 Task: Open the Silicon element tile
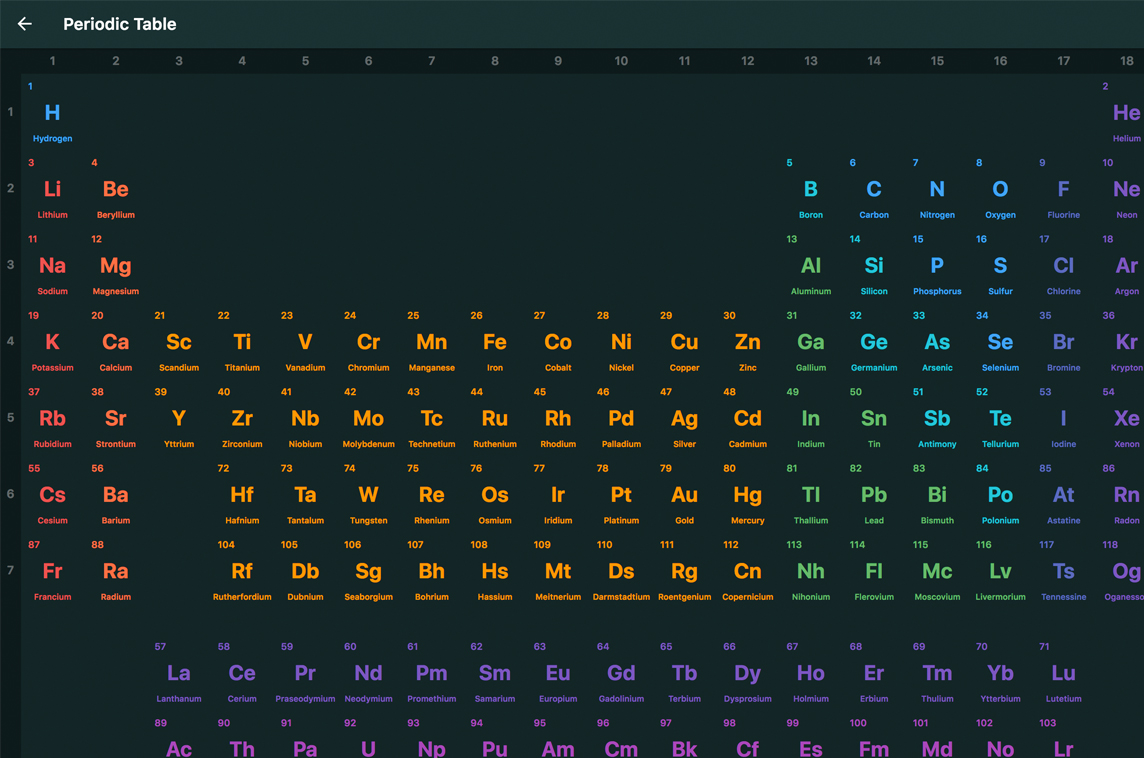coord(874,266)
